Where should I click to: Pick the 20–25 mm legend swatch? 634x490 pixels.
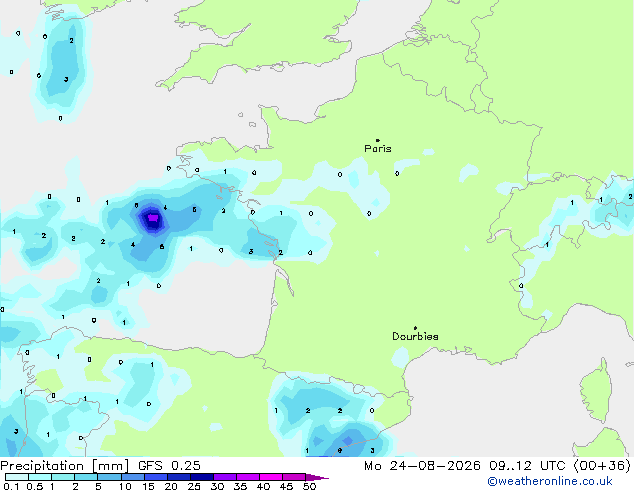tap(178, 477)
